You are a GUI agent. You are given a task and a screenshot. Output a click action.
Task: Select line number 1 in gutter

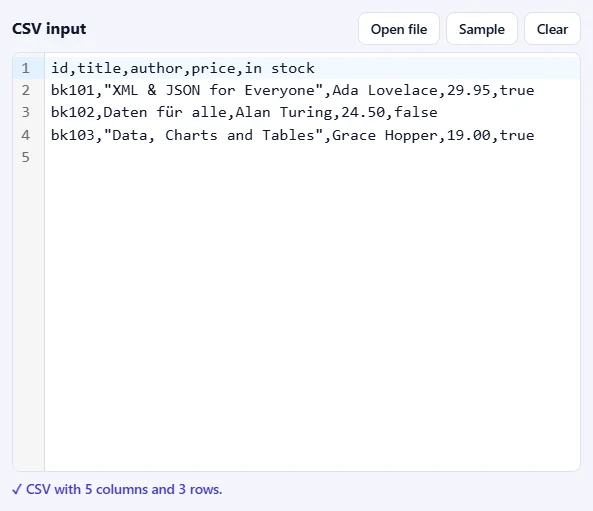point(25,68)
